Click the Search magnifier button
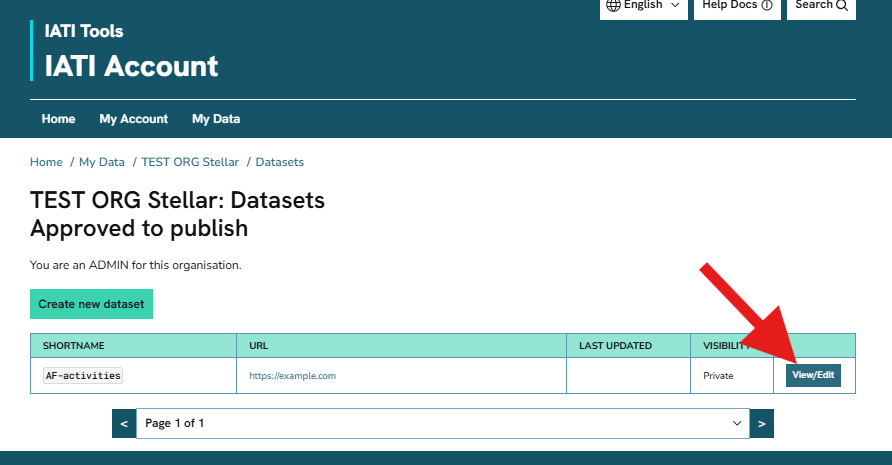The height and width of the screenshot is (465, 892). tap(821, 6)
